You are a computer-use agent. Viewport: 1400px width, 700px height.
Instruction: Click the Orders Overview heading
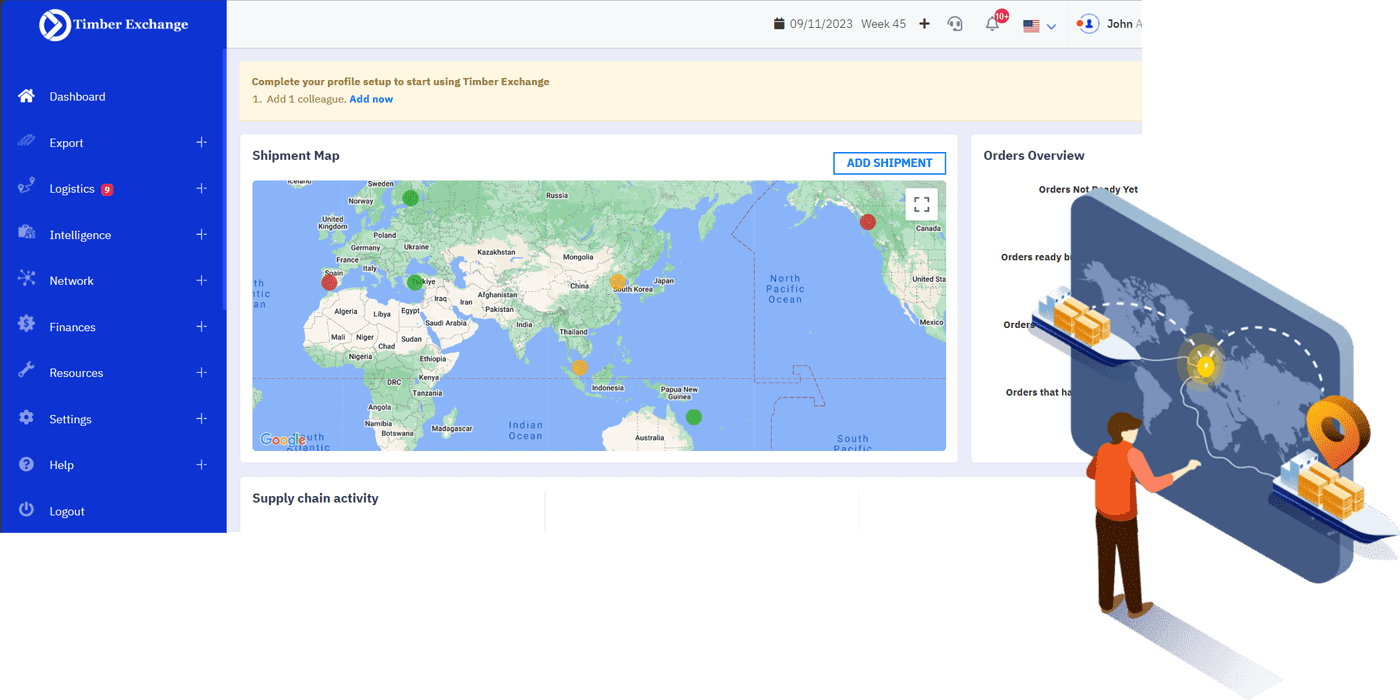tap(1034, 155)
